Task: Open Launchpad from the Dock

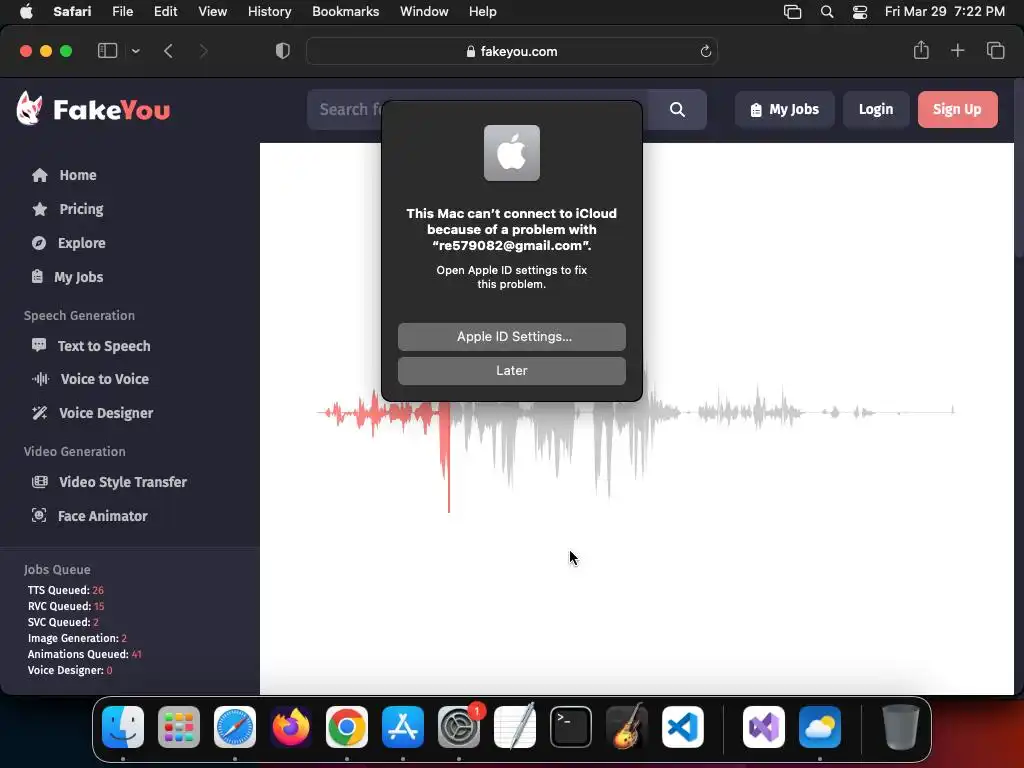Action: point(179,727)
